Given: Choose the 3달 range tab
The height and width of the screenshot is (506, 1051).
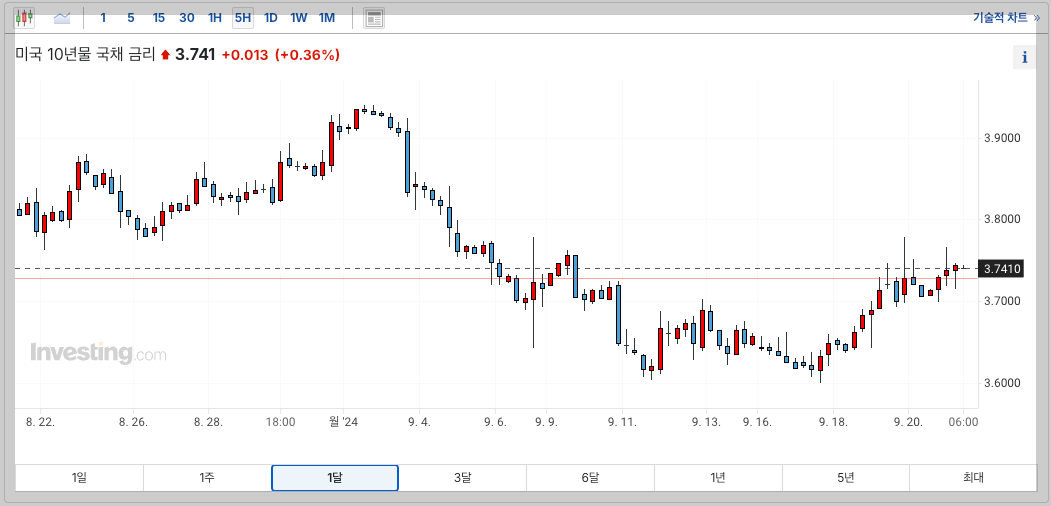Looking at the screenshot, I should (x=462, y=478).
